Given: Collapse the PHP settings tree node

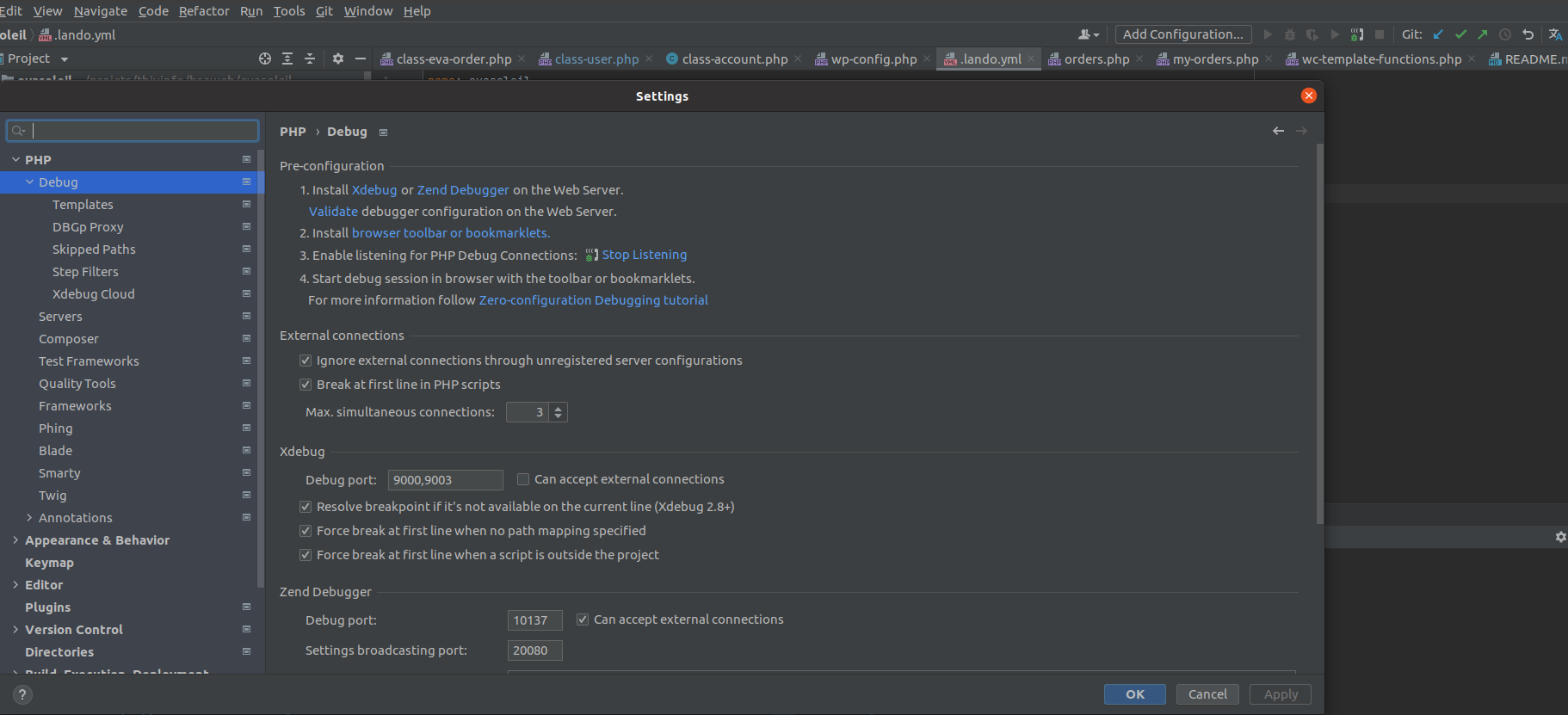Looking at the screenshot, I should 15,160.
